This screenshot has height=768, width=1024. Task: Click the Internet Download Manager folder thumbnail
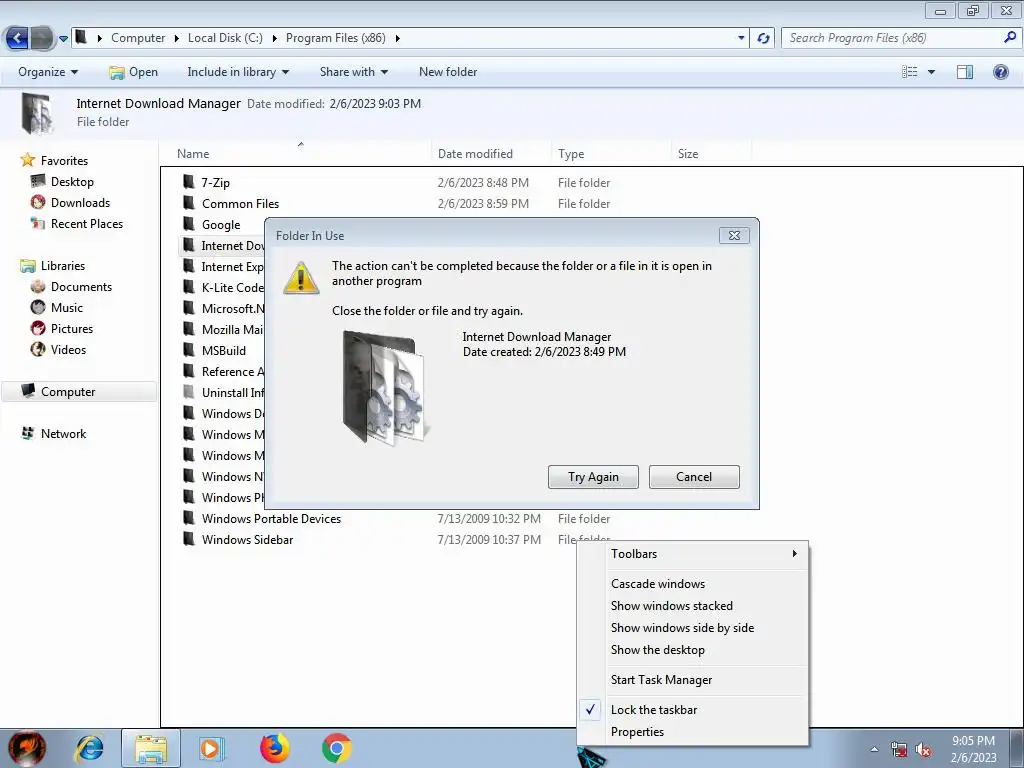click(387, 388)
